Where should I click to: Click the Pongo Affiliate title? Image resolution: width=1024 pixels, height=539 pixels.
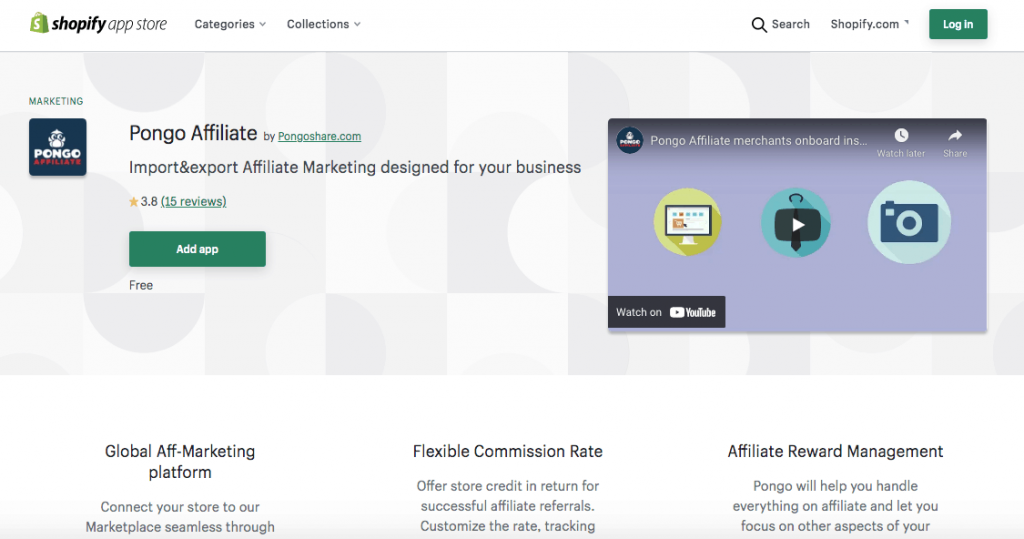pyautogui.click(x=193, y=133)
